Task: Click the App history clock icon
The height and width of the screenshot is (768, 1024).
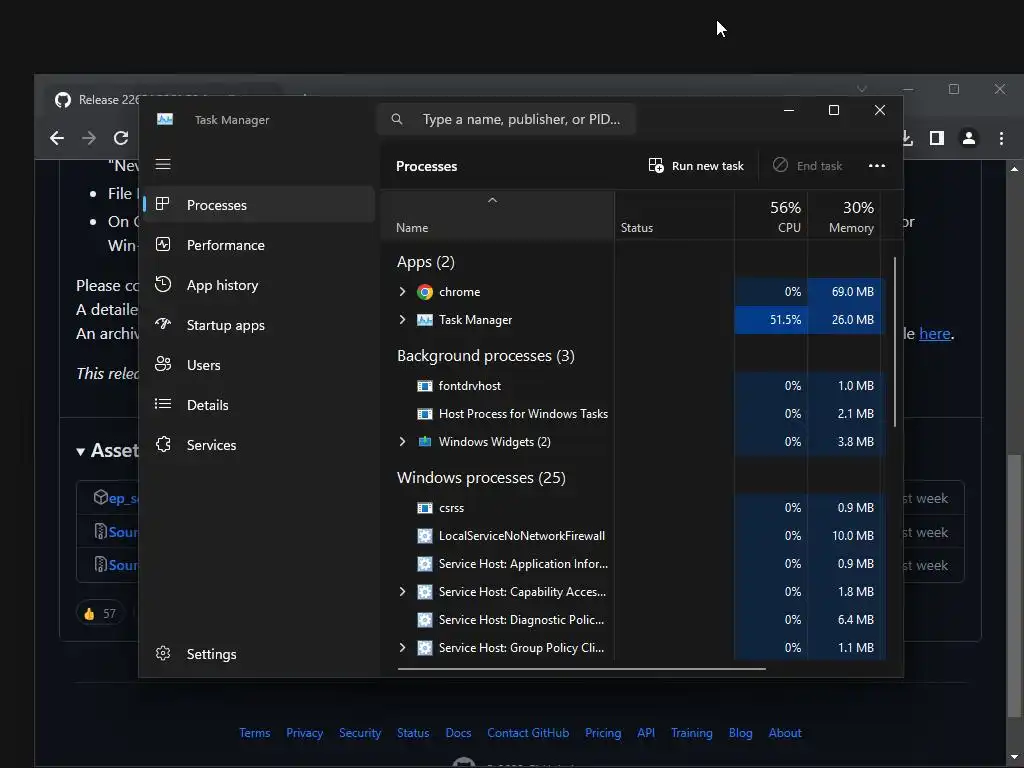Action: tap(163, 284)
